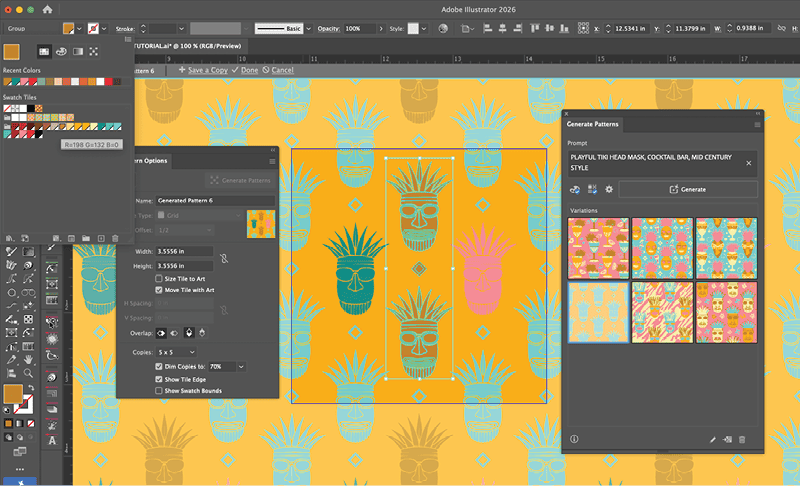The height and width of the screenshot is (486, 800).
Task: Click the pencil edit icon in Generate Patterns
Action: (x=713, y=439)
